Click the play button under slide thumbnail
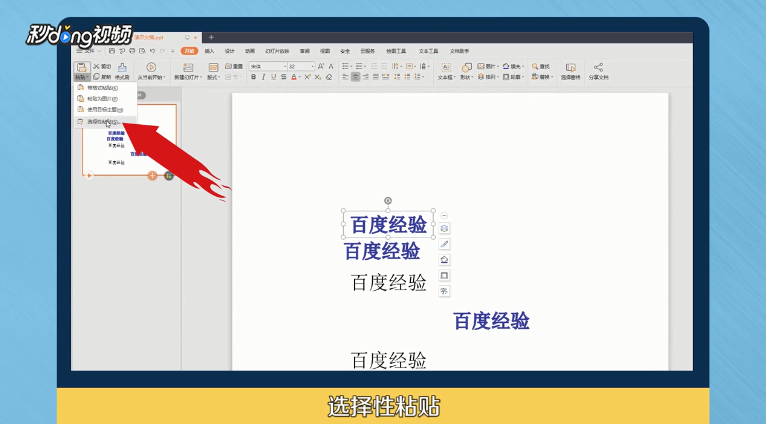Viewport: 766px width, 424px height. (89, 175)
